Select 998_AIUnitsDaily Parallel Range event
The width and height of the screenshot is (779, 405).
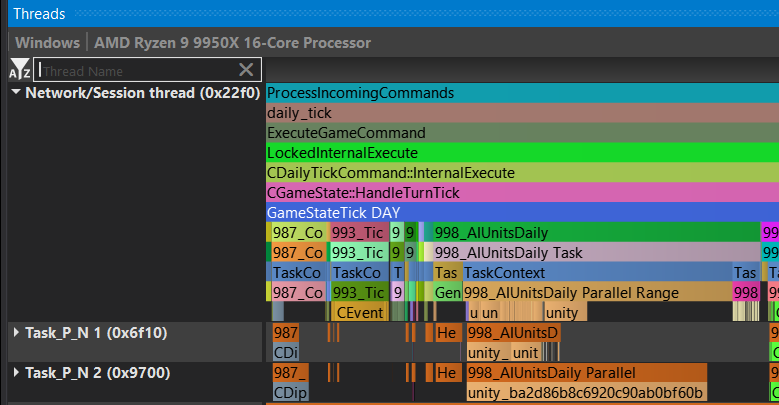click(x=597, y=293)
